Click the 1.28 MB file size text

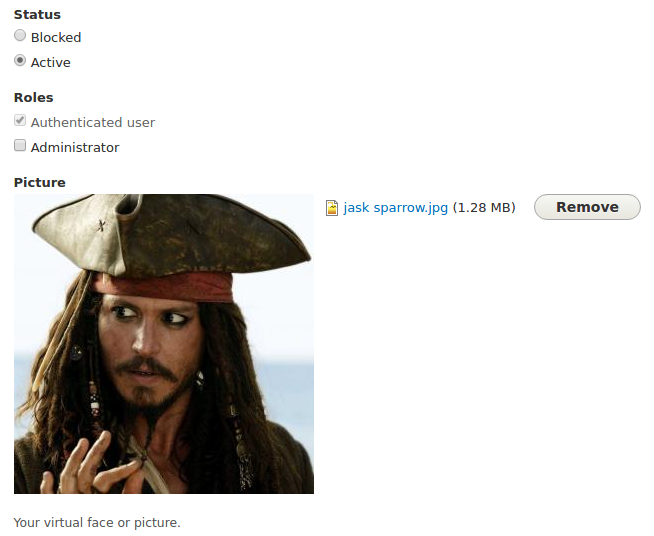tap(484, 207)
